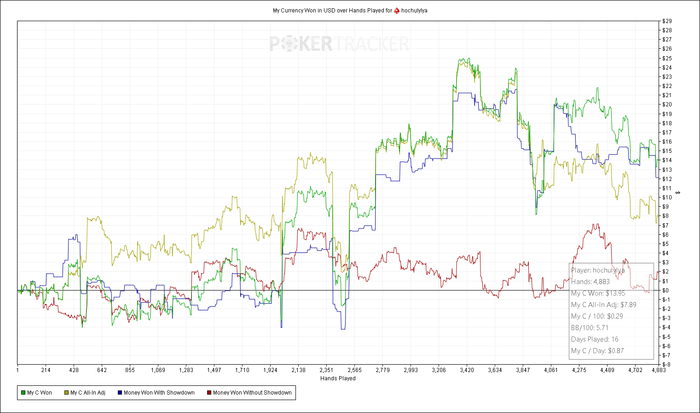Click the My C / Day: $0.87 stat
This screenshot has height=413, width=700.
pyautogui.click(x=597, y=351)
